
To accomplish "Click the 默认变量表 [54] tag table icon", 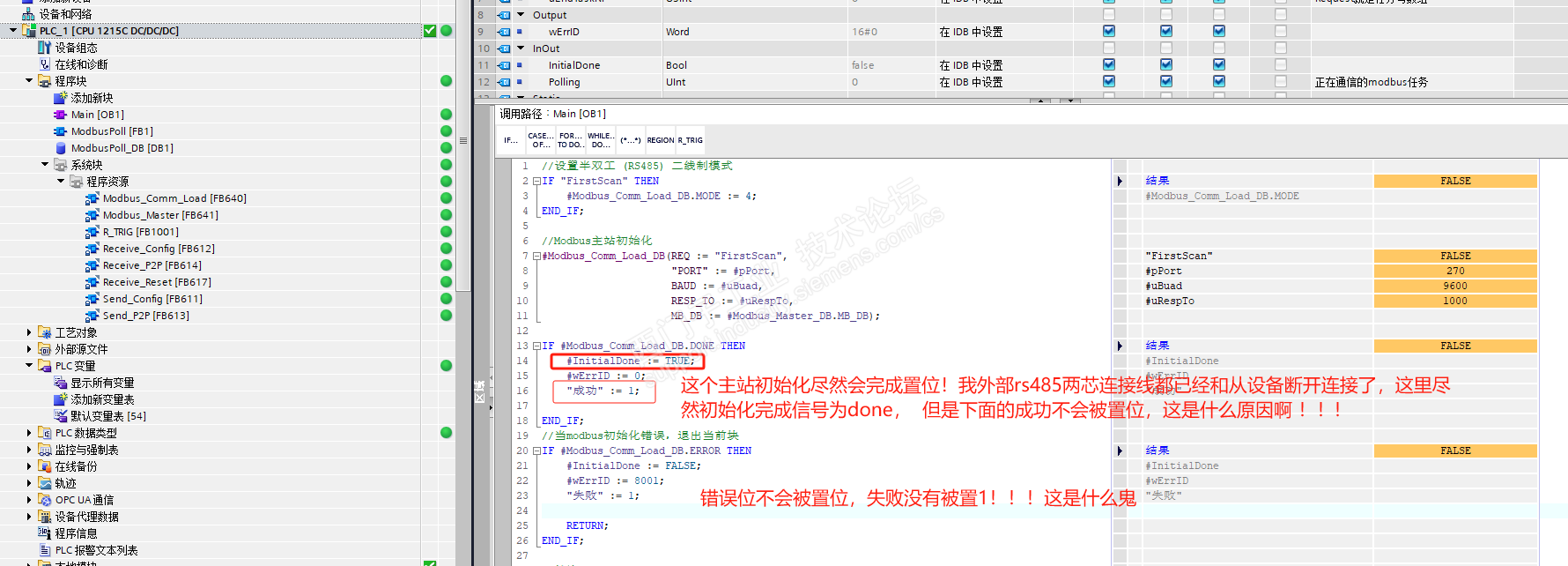I will (x=61, y=416).
